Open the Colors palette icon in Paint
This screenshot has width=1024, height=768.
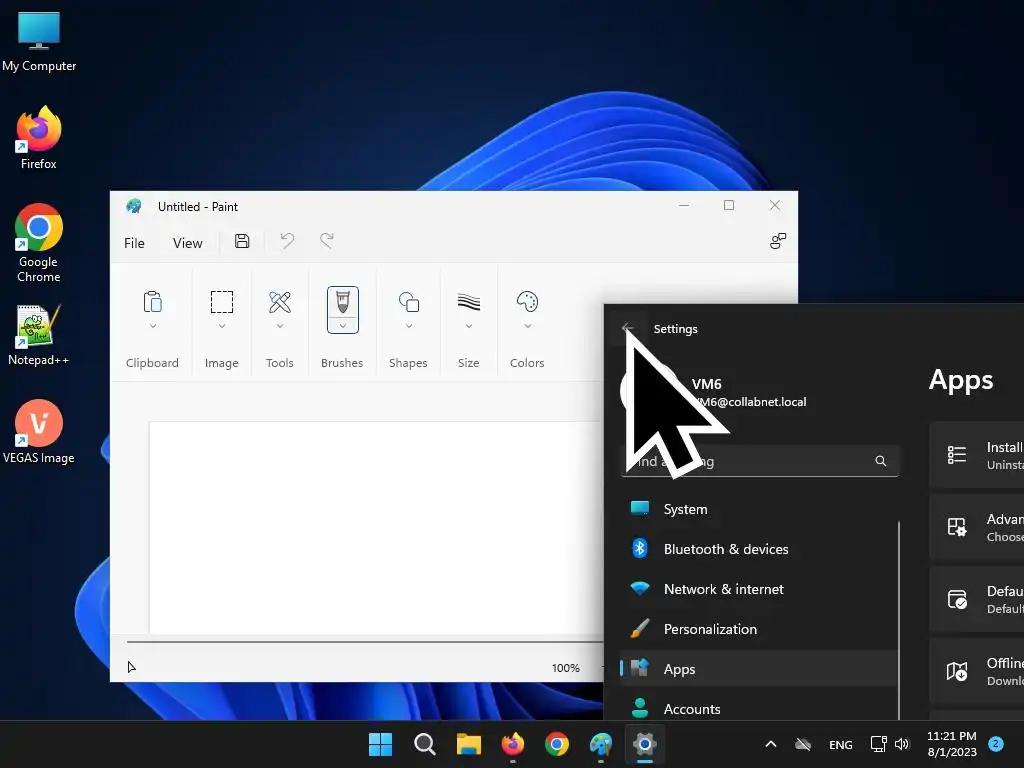pos(527,302)
